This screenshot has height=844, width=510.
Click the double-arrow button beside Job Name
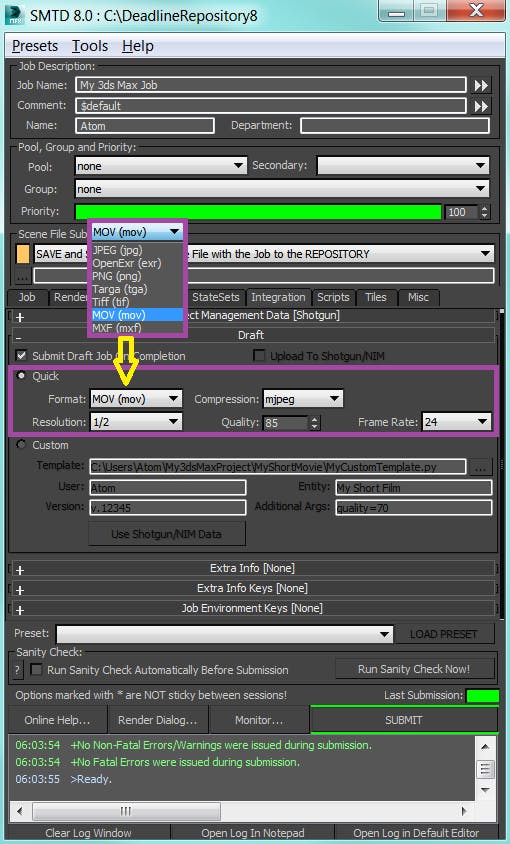[480, 85]
